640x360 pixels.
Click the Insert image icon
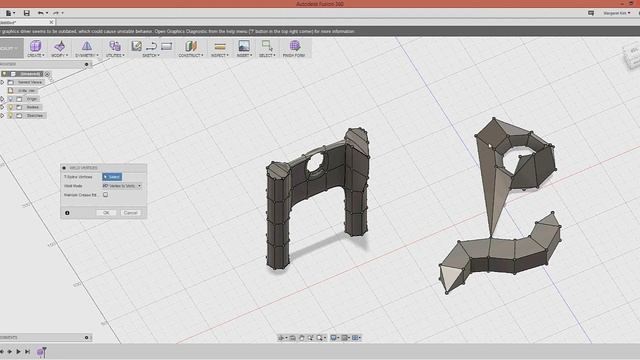[x=244, y=46]
